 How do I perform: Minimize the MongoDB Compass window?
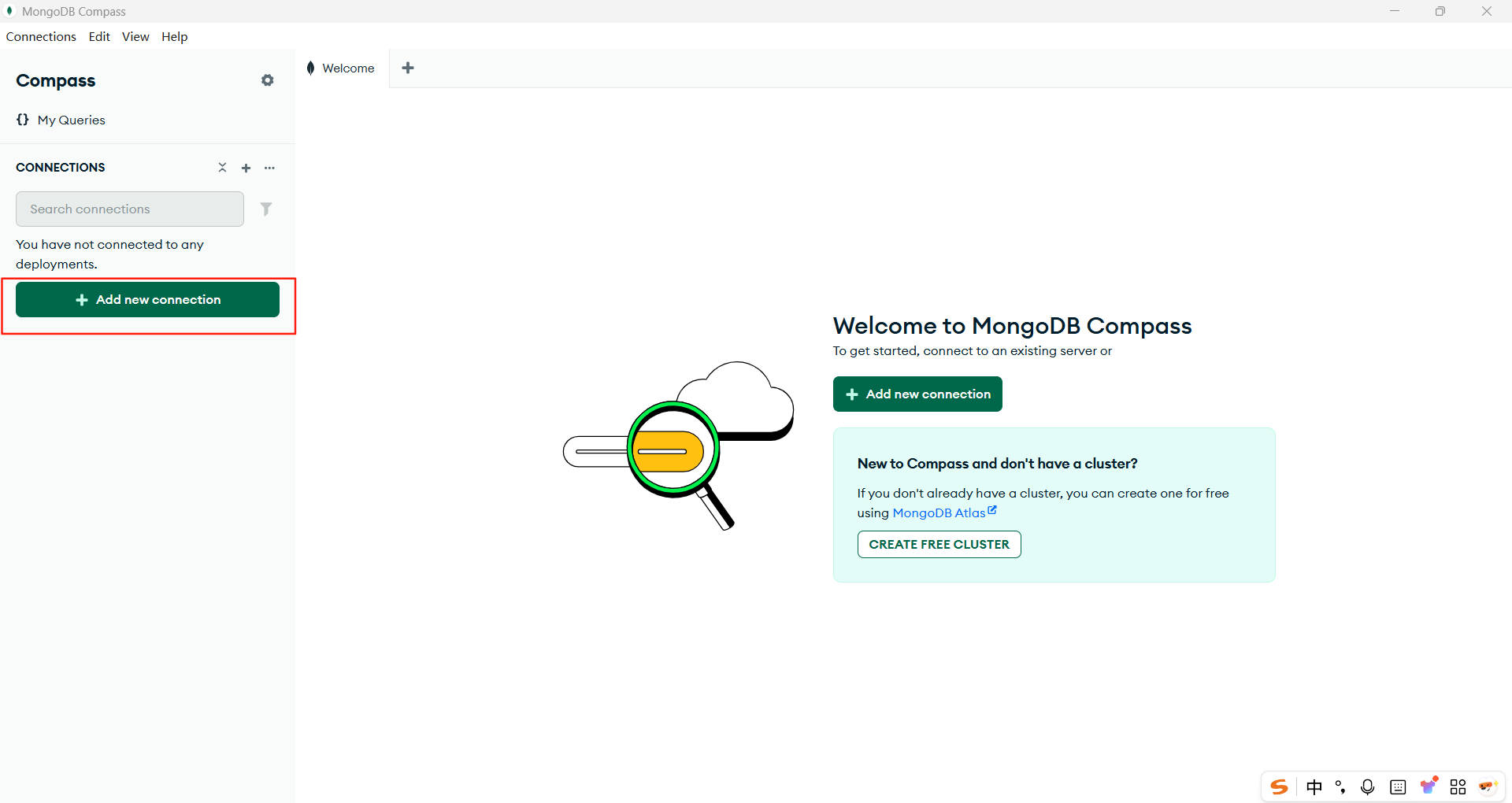pyautogui.click(x=1394, y=11)
